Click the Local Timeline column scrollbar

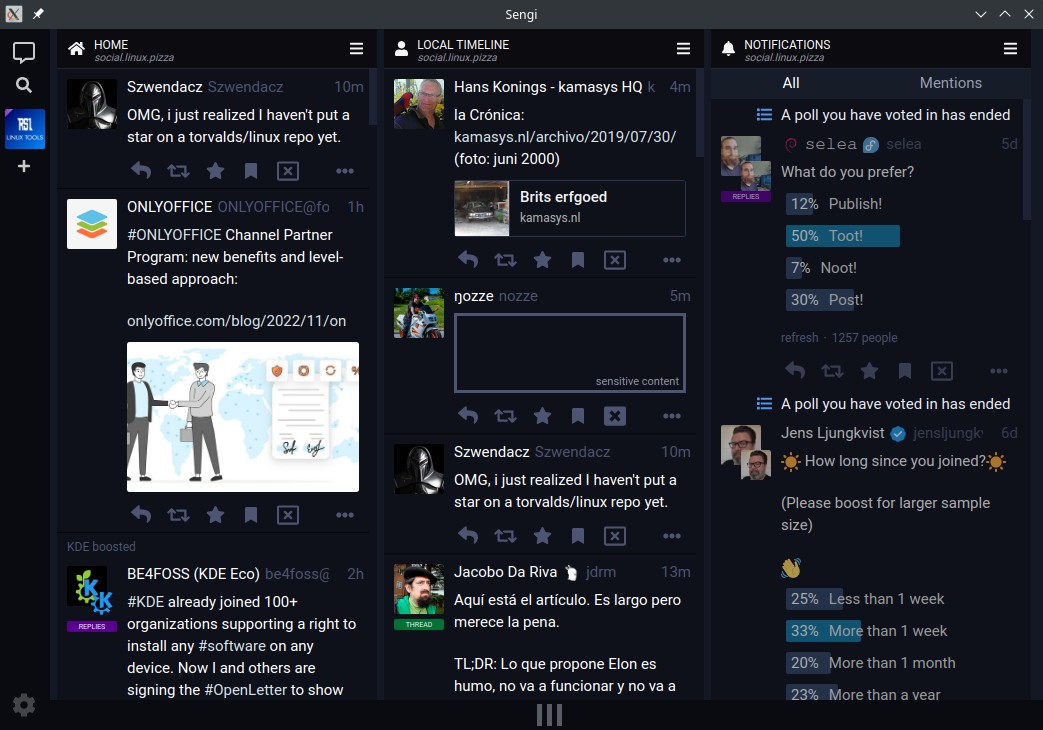click(x=700, y=113)
